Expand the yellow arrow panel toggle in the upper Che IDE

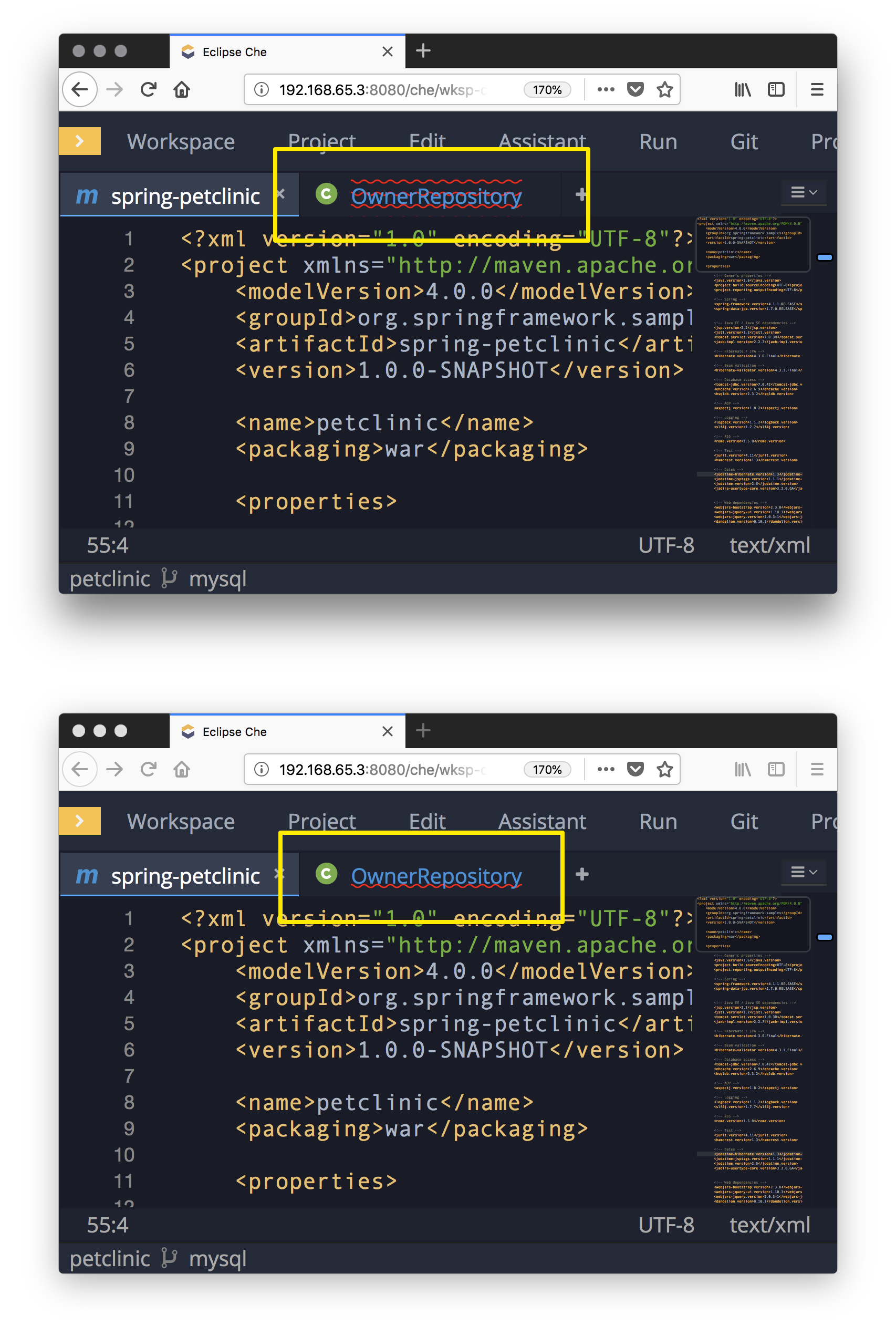80,141
